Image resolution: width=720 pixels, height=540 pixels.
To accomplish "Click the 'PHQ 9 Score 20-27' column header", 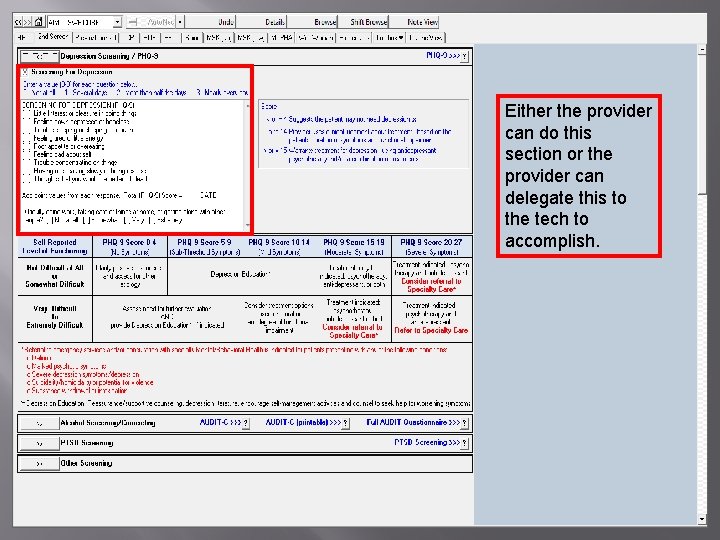I will pyautogui.click(x=431, y=247).
